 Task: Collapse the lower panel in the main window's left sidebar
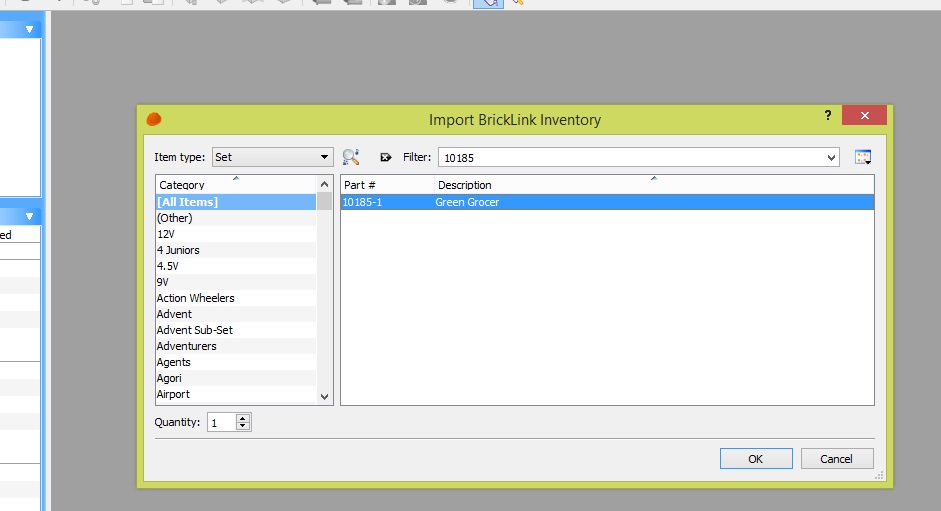click(x=29, y=216)
